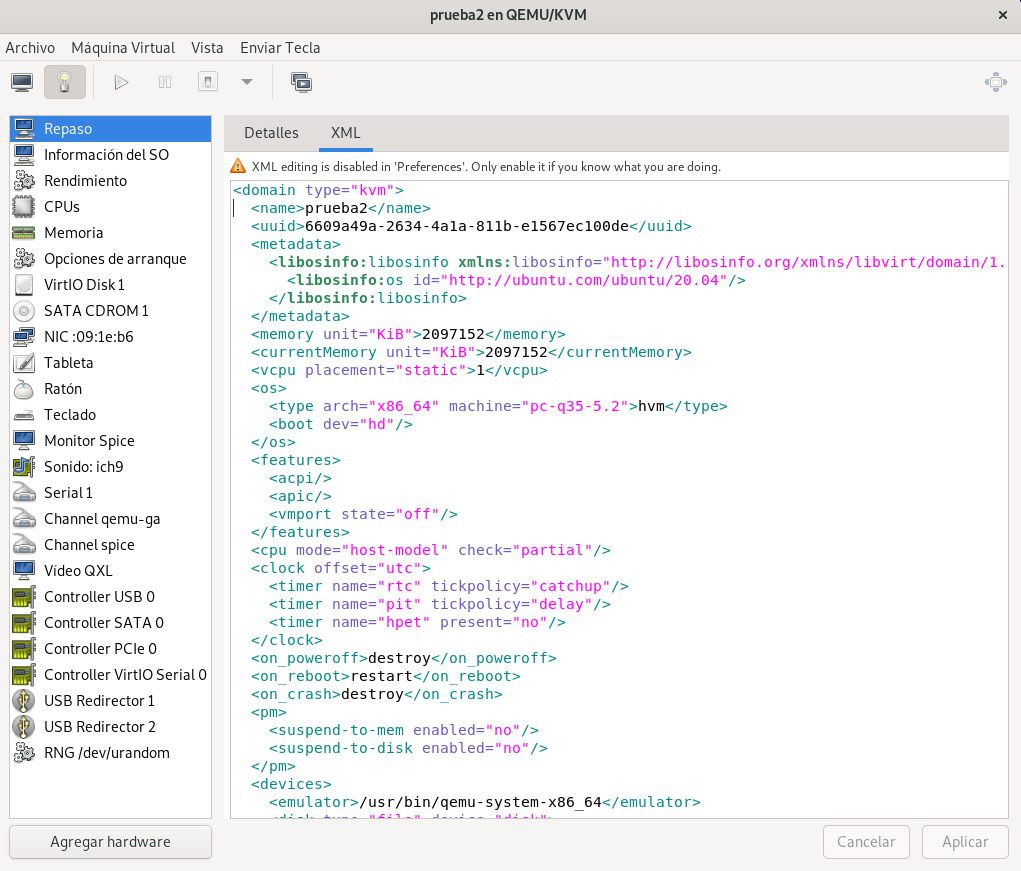Select Controller USB 0 entry
Image resolution: width=1021 pixels, height=871 pixels.
(111, 597)
